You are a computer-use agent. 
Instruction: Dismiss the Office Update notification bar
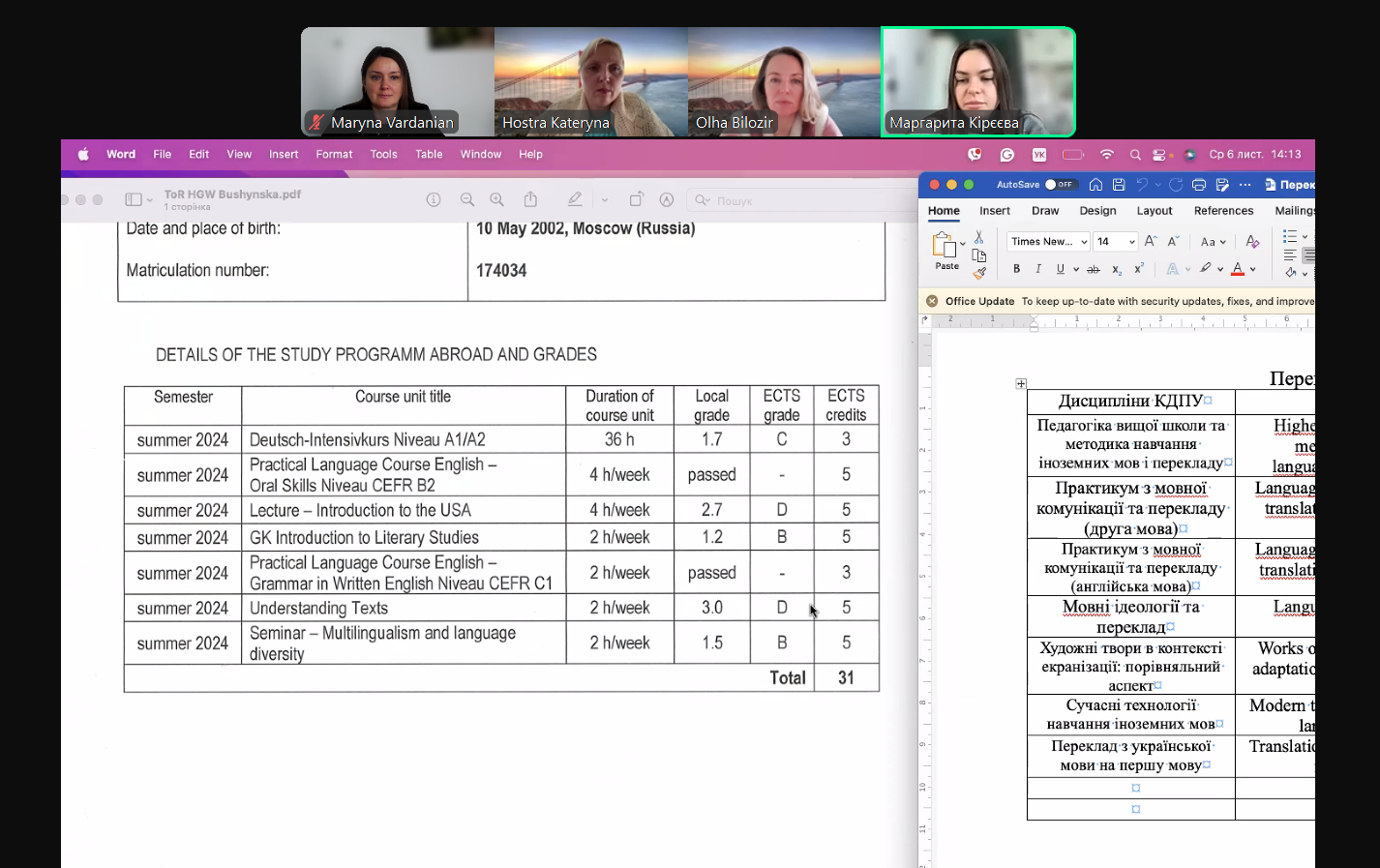click(932, 301)
